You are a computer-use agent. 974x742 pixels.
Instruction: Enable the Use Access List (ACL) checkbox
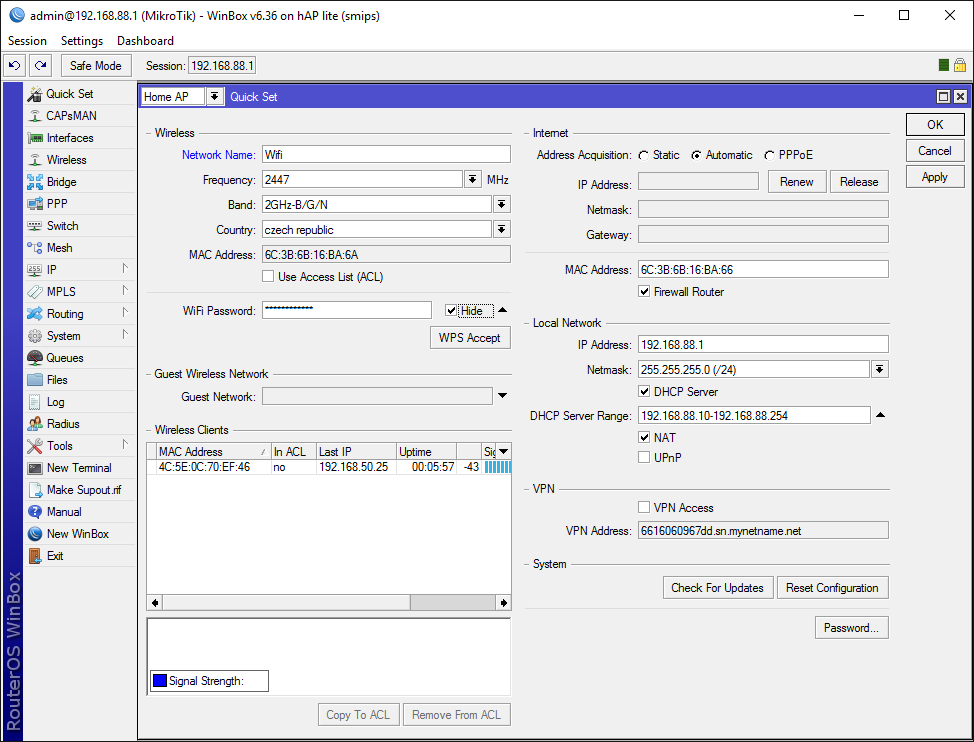point(268,277)
